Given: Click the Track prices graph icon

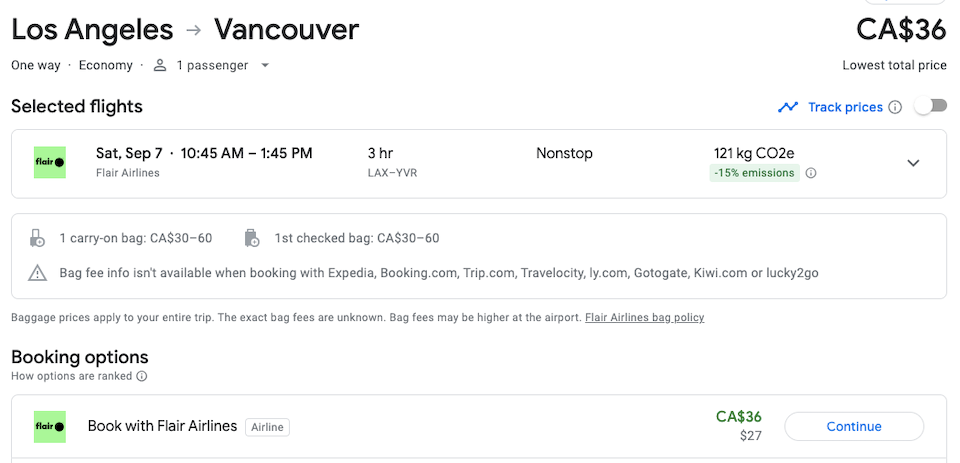Looking at the screenshot, I should [787, 107].
